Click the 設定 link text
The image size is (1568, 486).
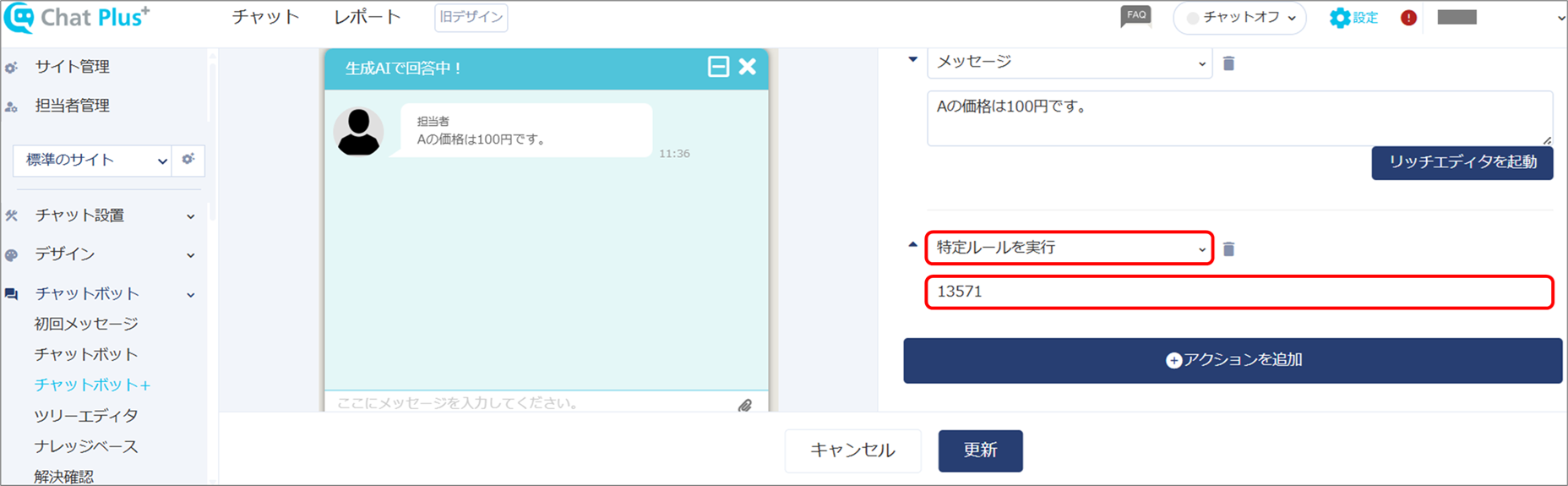(x=1365, y=18)
